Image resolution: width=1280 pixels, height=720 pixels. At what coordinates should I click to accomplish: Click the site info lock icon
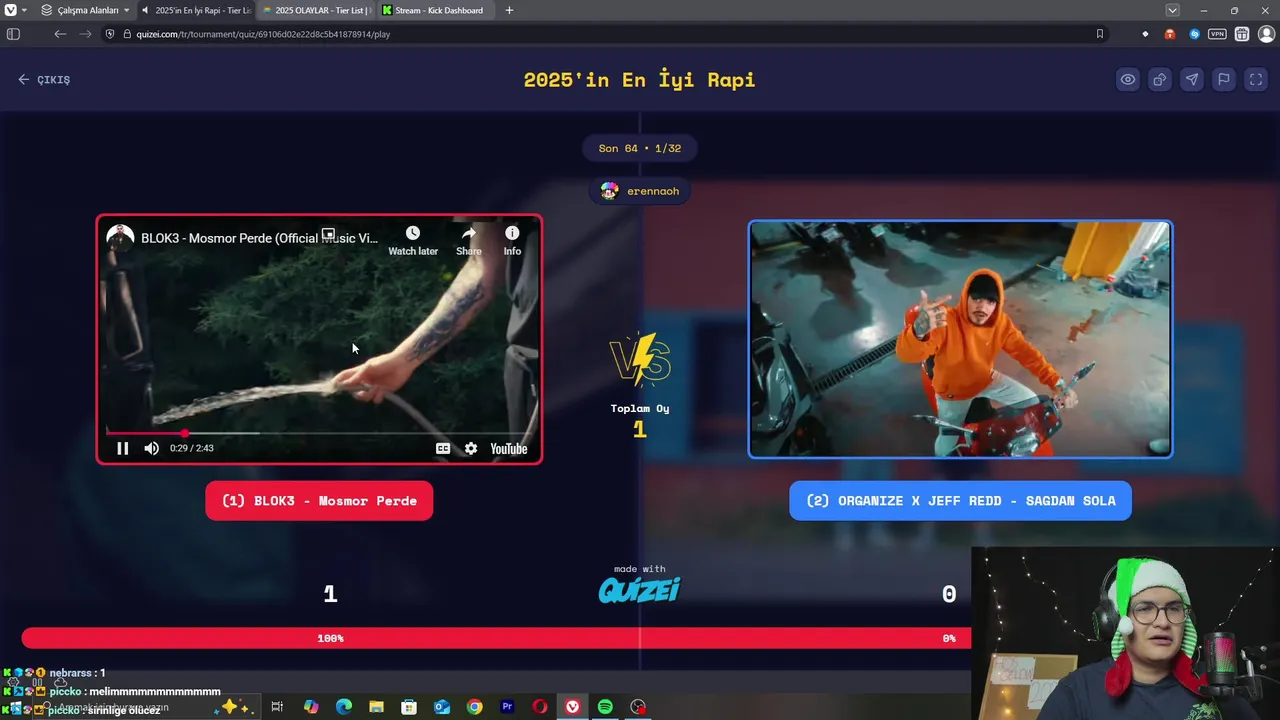pyautogui.click(x=127, y=34)
